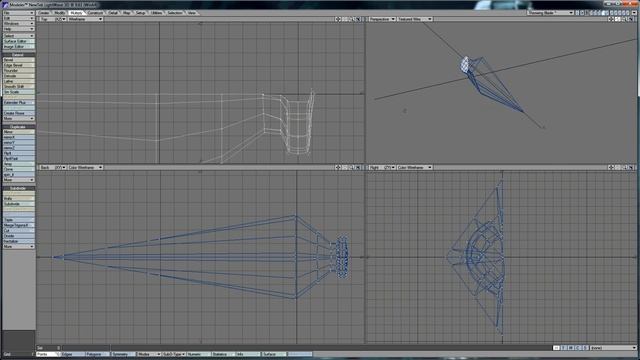Open Color Wireframe dropdown of Right viewport

pyautogui.click(x=414, y=167)
